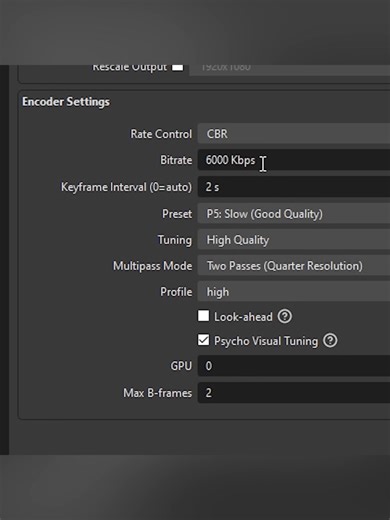The height and width of the screenshot is (520, 390).
Task: Click the help icon next to Psycho Visual Tuning
Action: click(x=330, y=341)
